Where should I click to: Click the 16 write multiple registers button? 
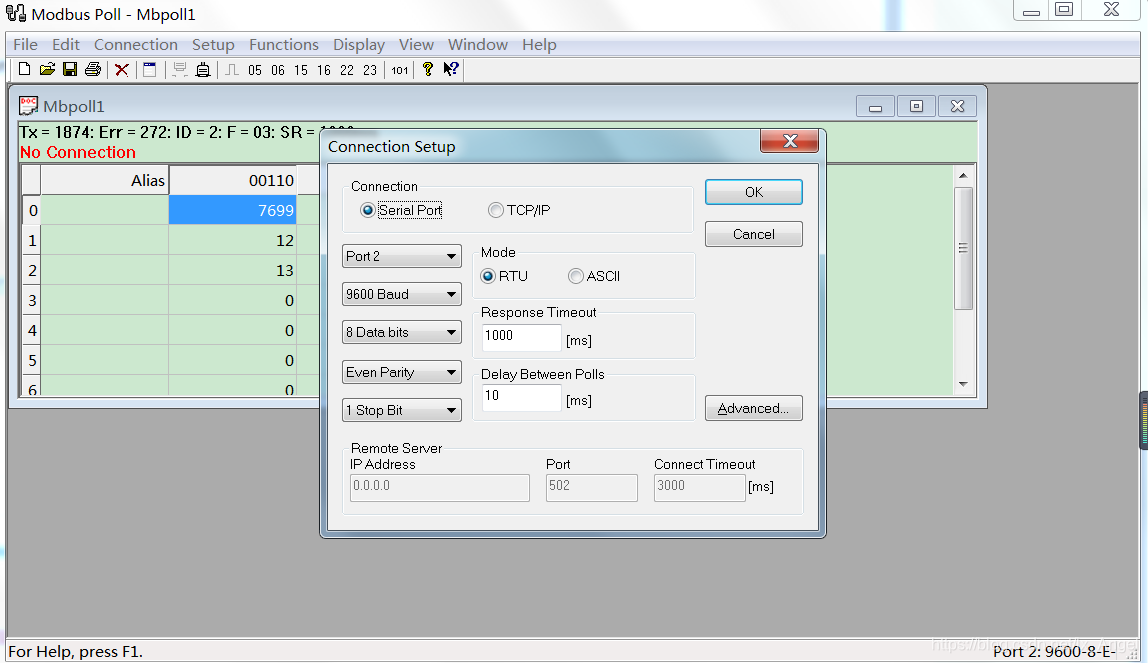tap(324, 70)
